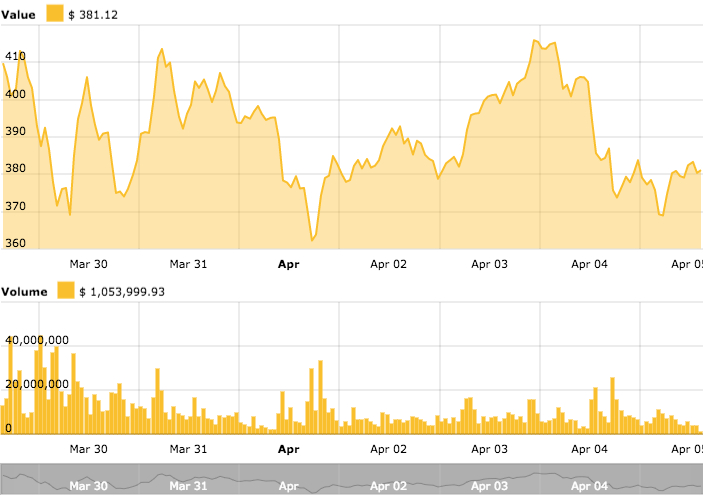Click the 360 price axis label
Viewport: 703px width, 500px height.
(15, 243)
